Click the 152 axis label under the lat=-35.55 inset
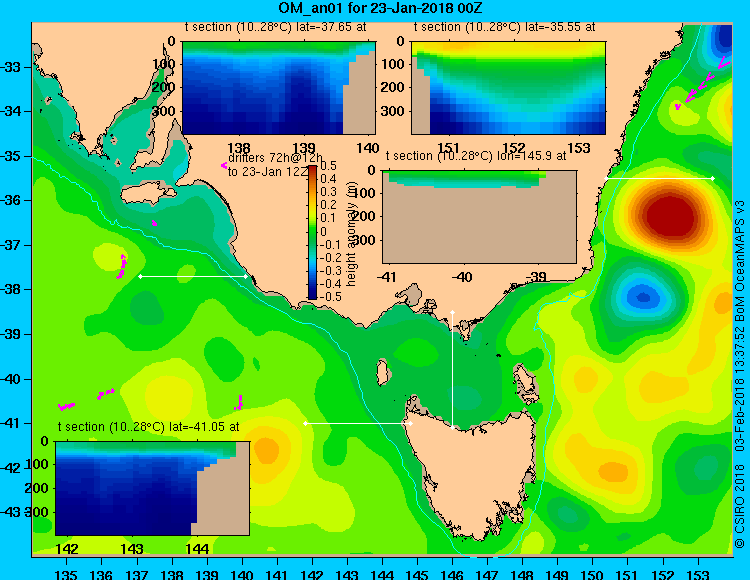 (x=513, y=148)
